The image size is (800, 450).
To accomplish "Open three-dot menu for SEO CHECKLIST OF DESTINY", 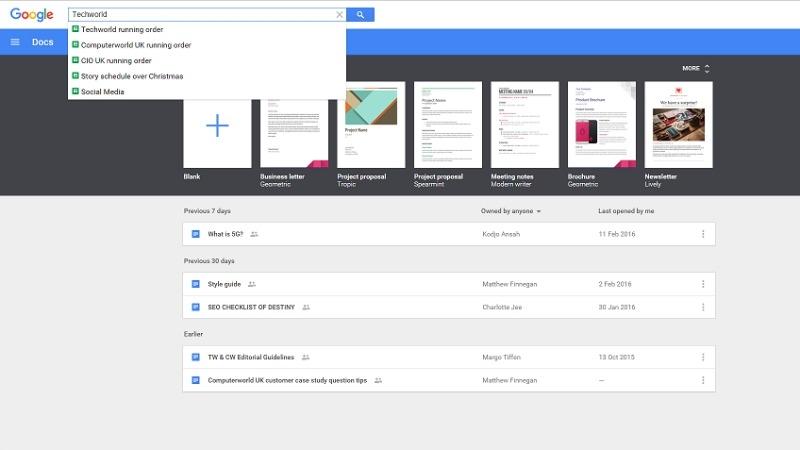I will click(x=703, y=307).
